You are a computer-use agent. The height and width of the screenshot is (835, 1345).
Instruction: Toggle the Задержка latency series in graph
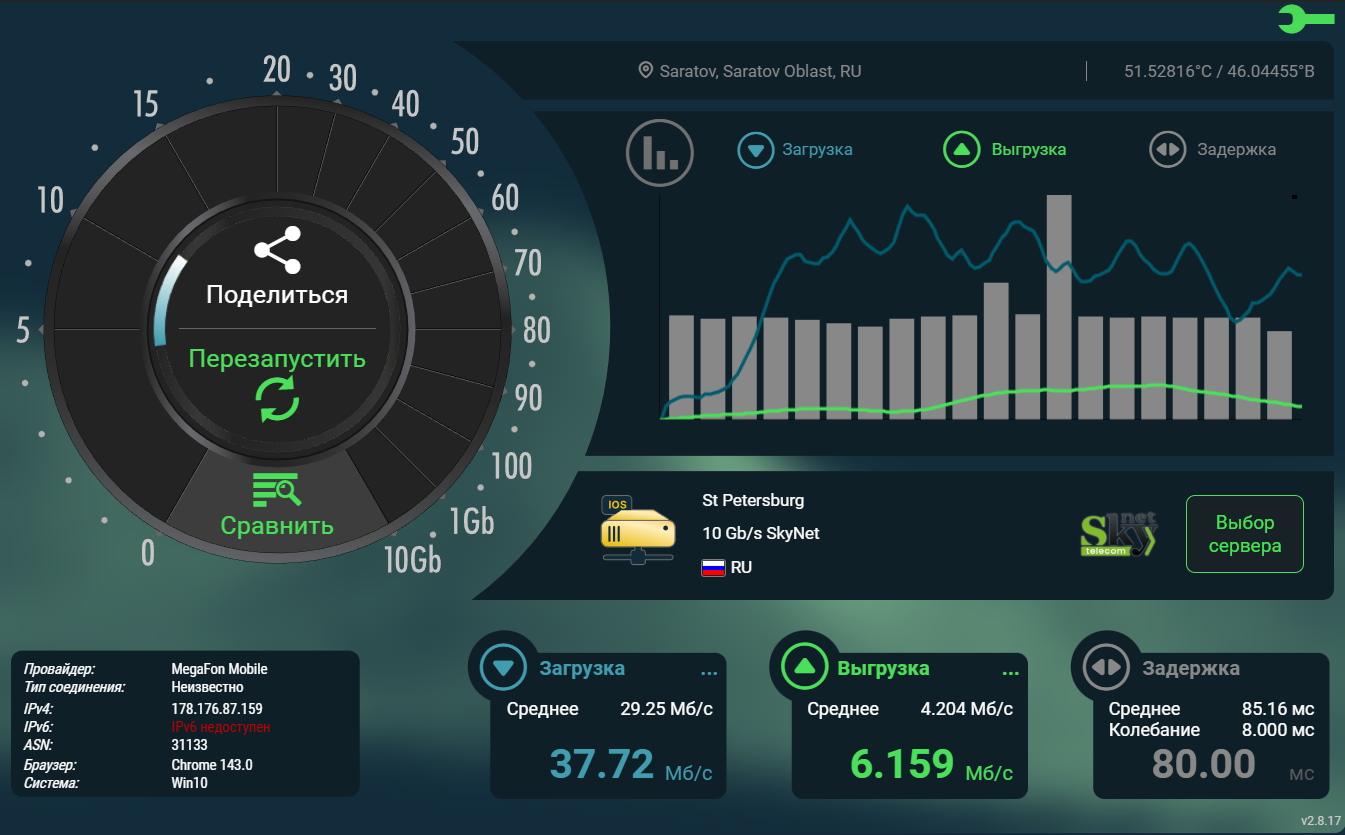1213,150
